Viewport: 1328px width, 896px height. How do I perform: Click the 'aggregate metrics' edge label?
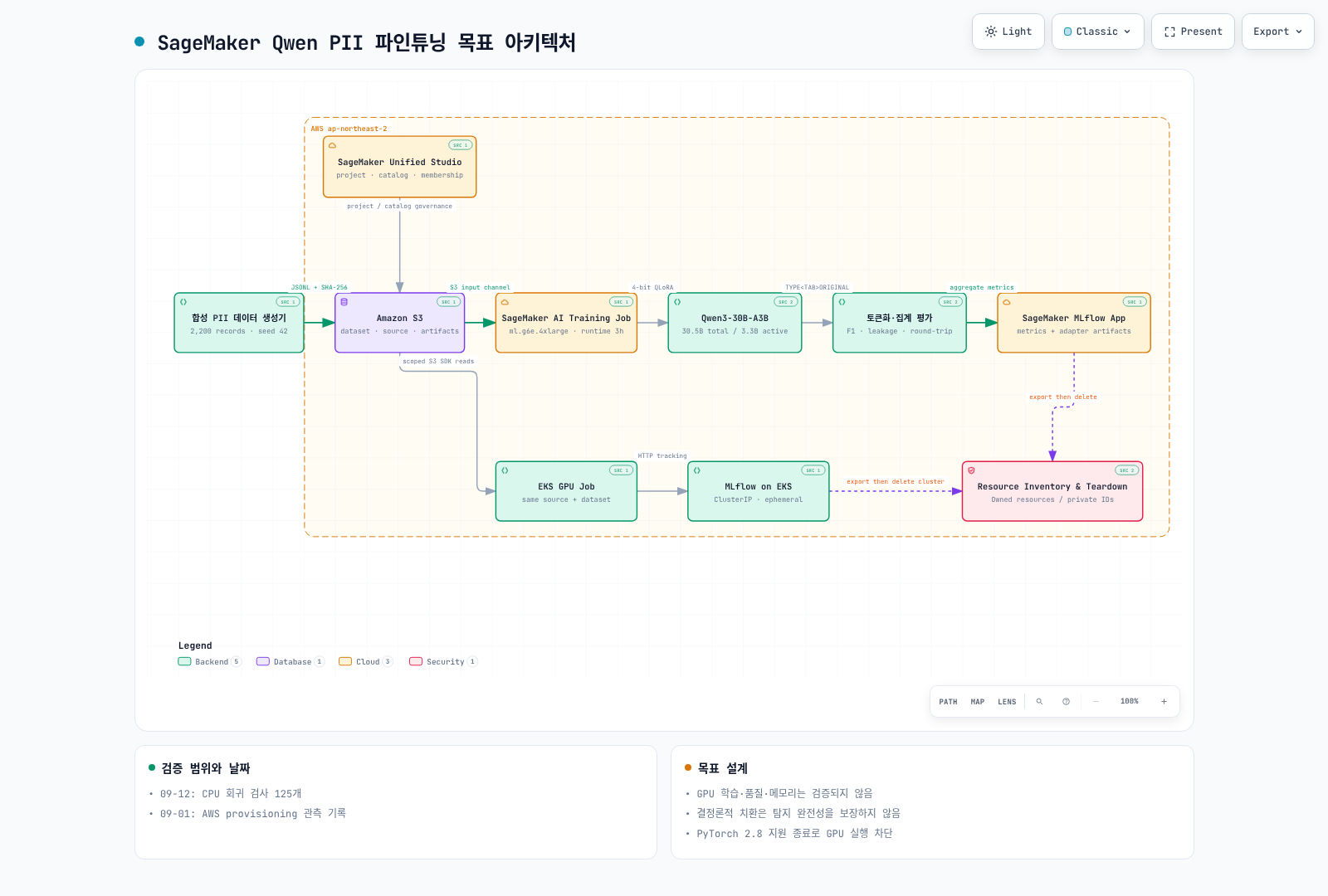[982, 288]
